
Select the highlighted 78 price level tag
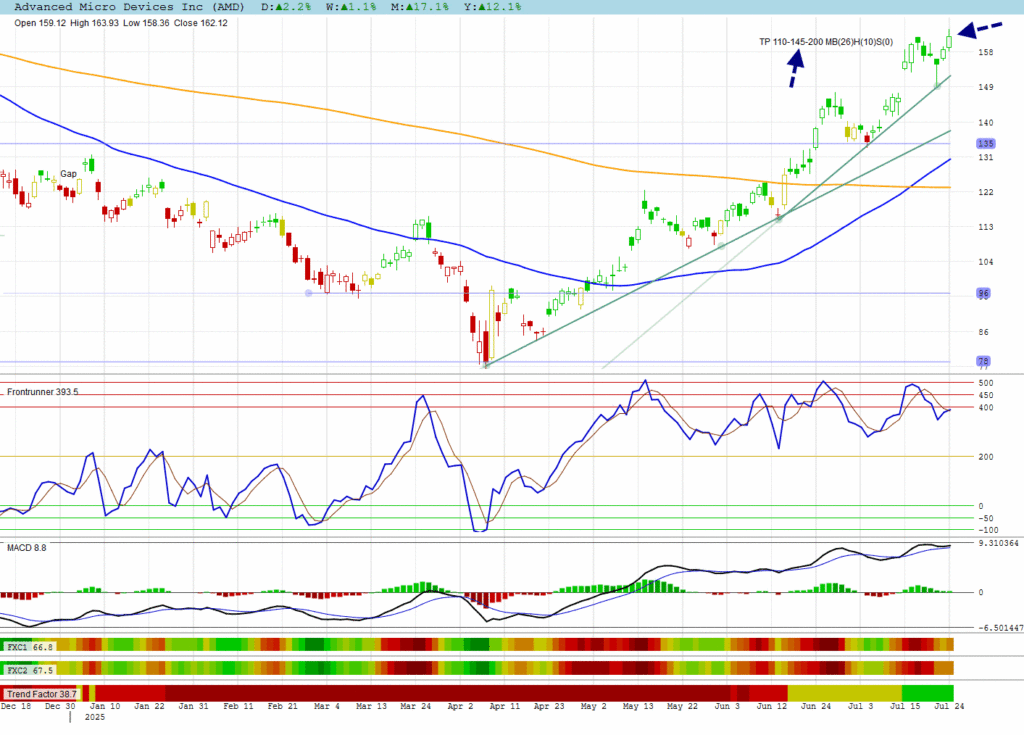pyautogui.click(x=983, y=361)
